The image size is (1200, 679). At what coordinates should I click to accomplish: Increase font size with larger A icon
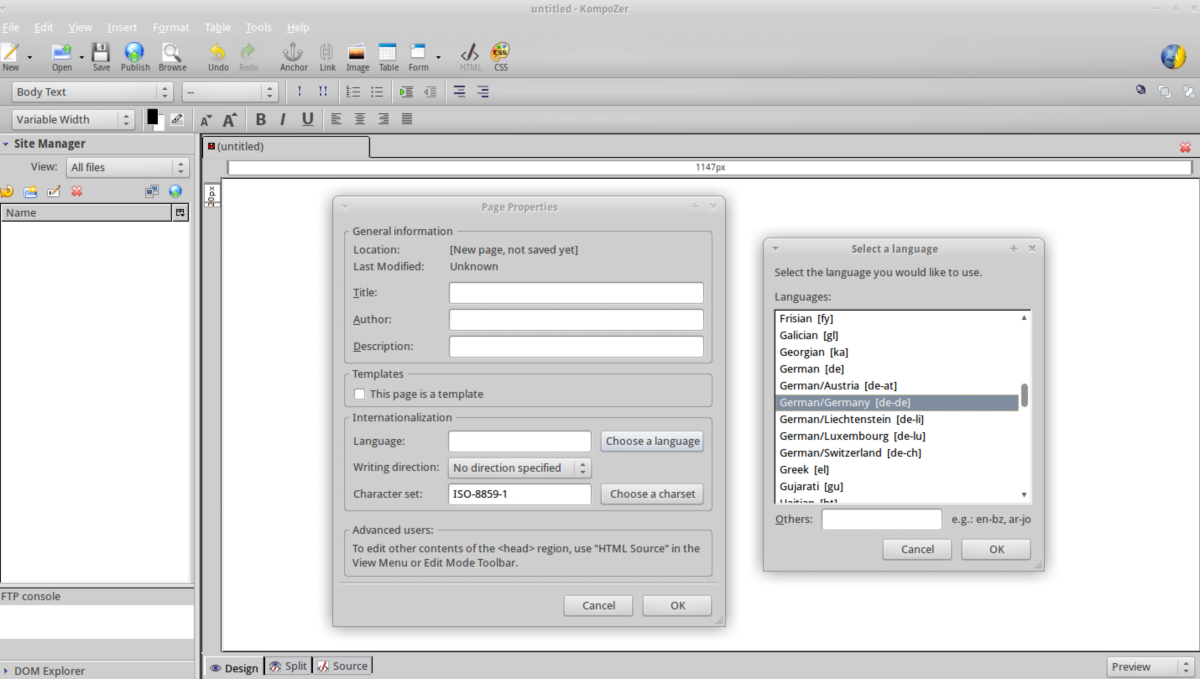pos(229,120)
